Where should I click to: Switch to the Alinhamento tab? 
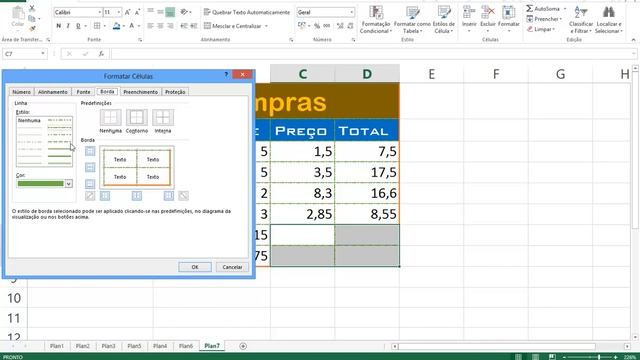coord(53,92)
